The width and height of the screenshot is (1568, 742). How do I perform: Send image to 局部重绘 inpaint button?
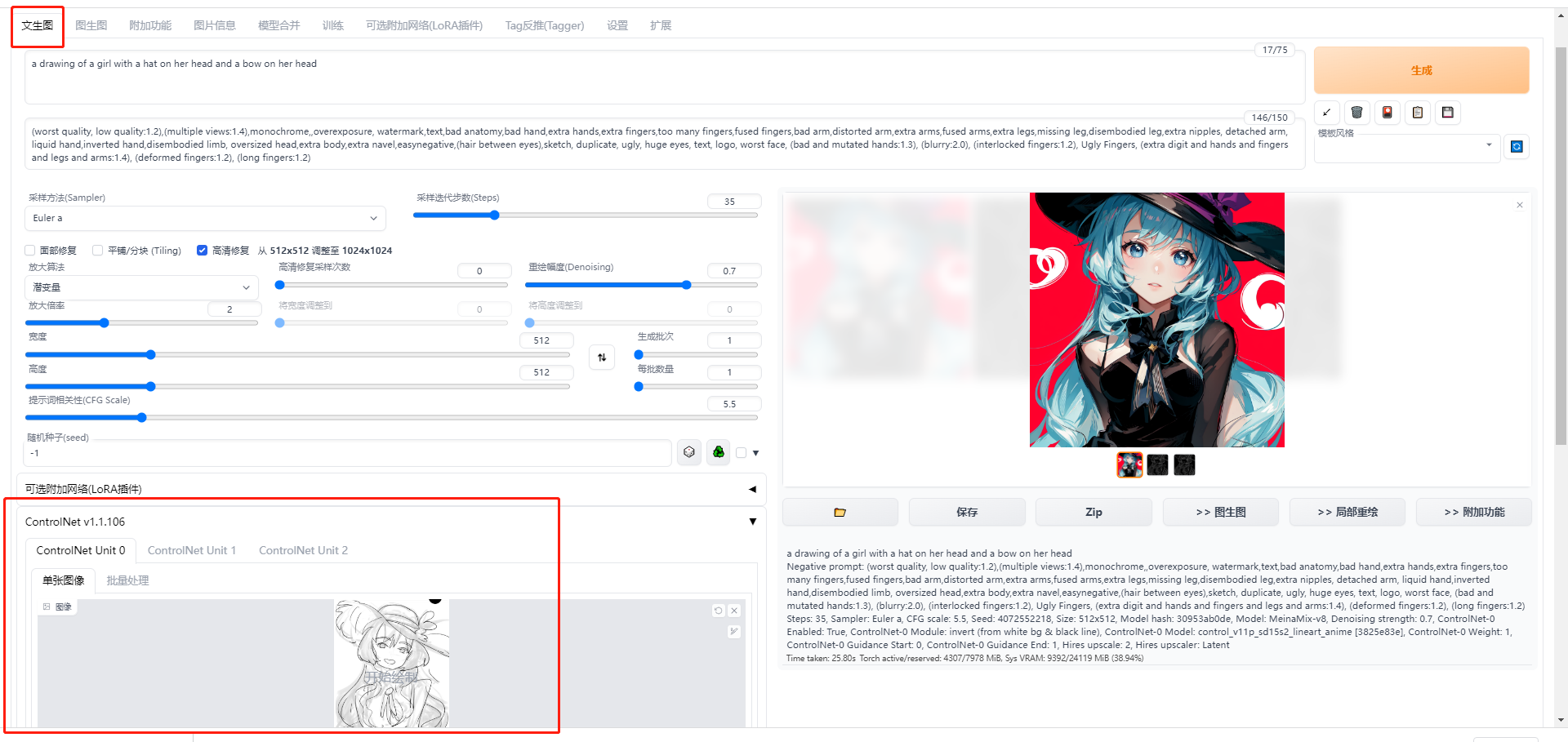pos(1347,512)
